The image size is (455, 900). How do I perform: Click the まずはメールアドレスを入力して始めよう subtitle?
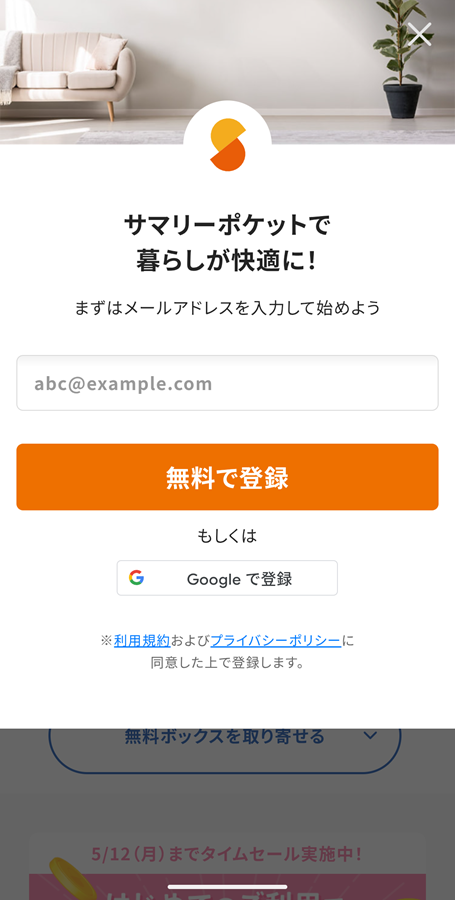point(227,308)
